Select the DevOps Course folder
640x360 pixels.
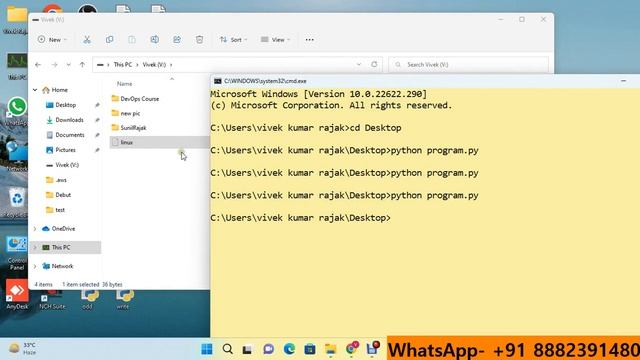tap(140, 99)
